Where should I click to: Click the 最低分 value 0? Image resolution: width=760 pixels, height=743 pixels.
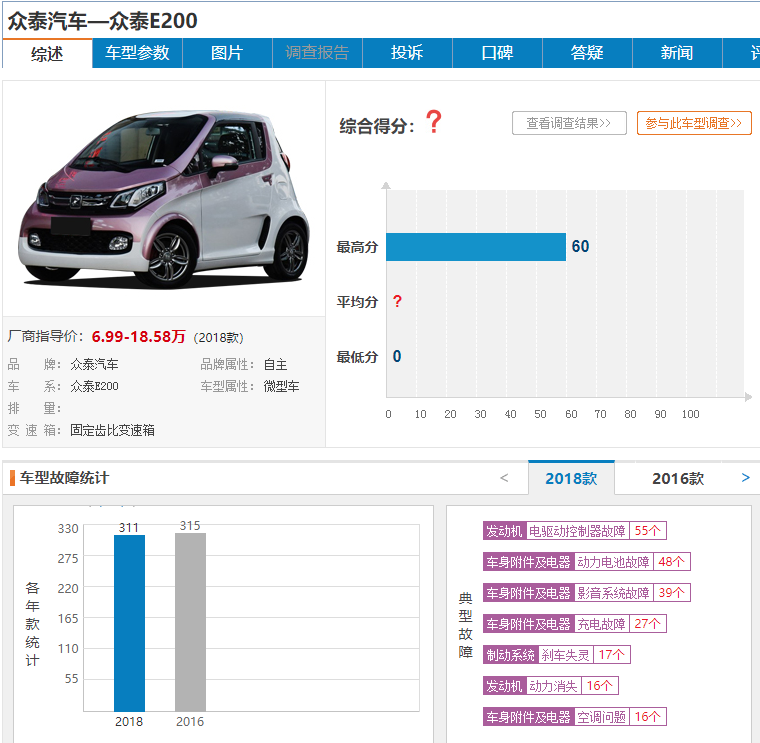tap(397, 356)
